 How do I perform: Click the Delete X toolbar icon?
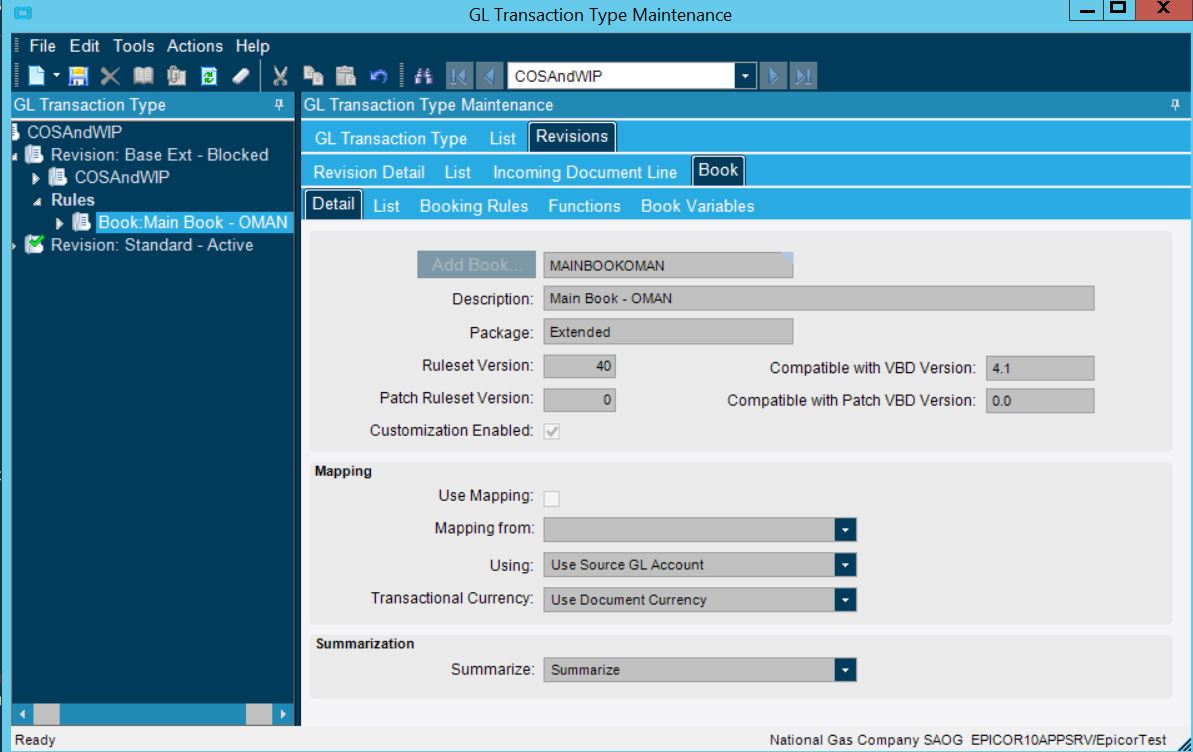(x=110, y=75)
